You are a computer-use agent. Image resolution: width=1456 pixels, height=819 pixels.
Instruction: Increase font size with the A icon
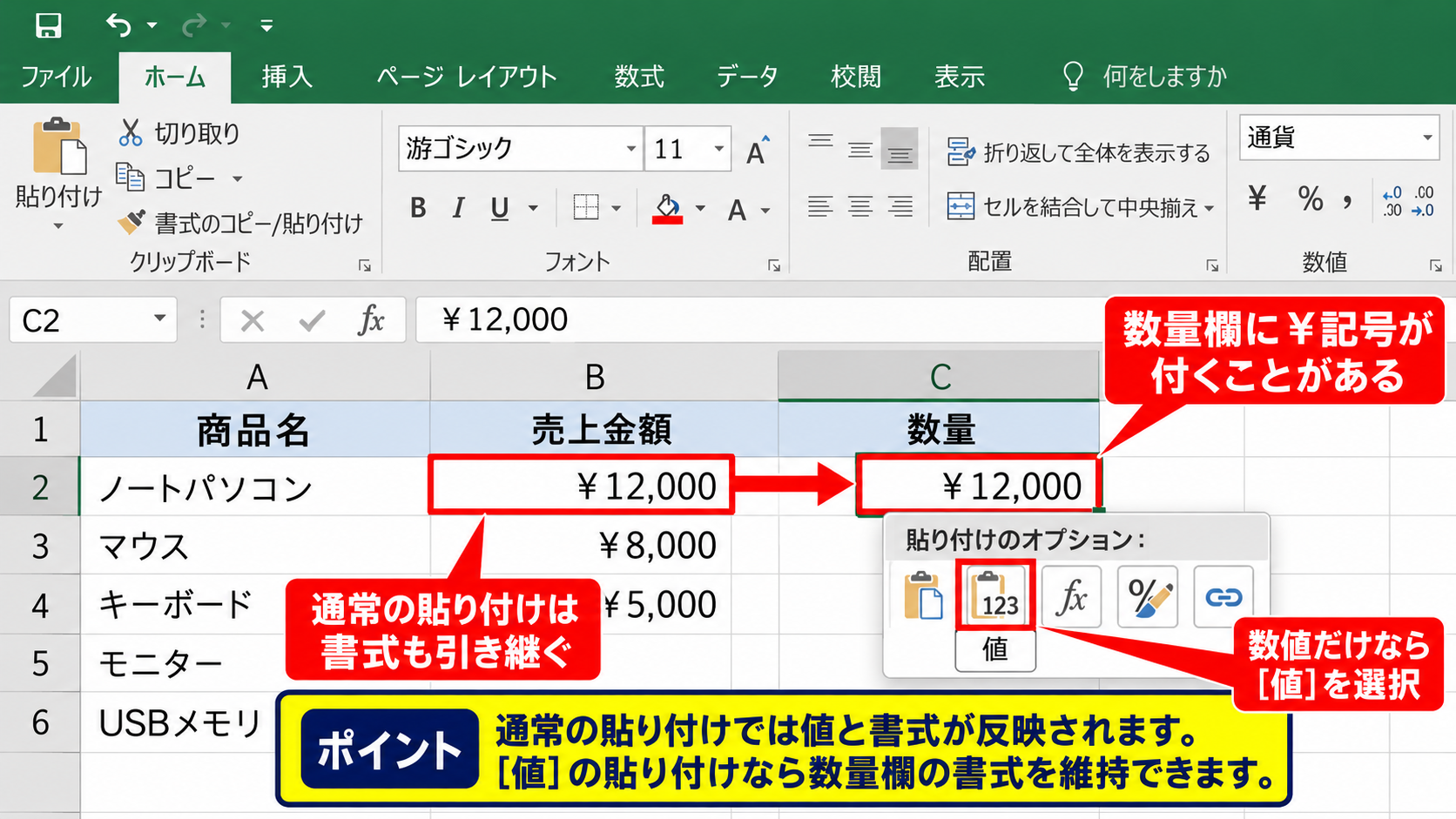click(758, 150)
